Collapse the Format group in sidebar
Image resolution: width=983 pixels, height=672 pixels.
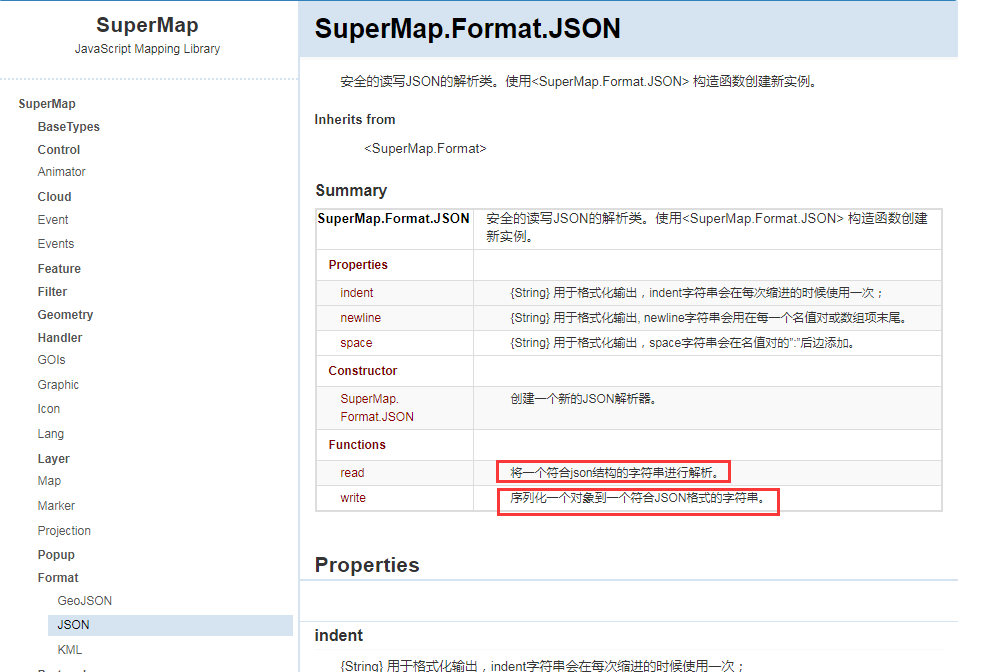58,578
